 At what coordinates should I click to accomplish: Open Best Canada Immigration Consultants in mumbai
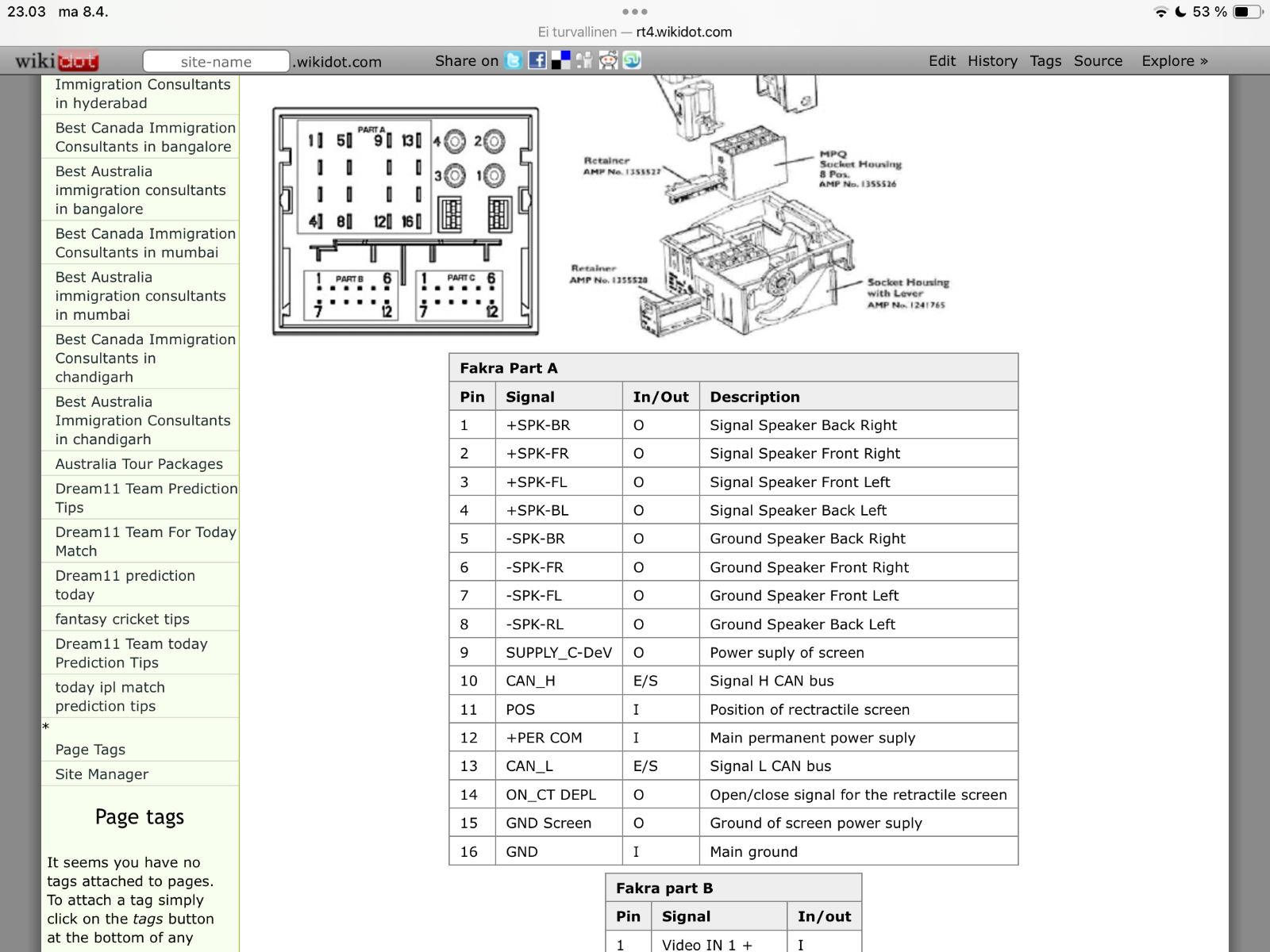point(145,243)
